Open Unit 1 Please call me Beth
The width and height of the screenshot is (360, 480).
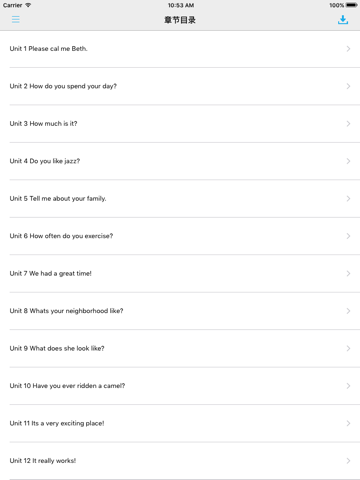[x=180, y=49]
